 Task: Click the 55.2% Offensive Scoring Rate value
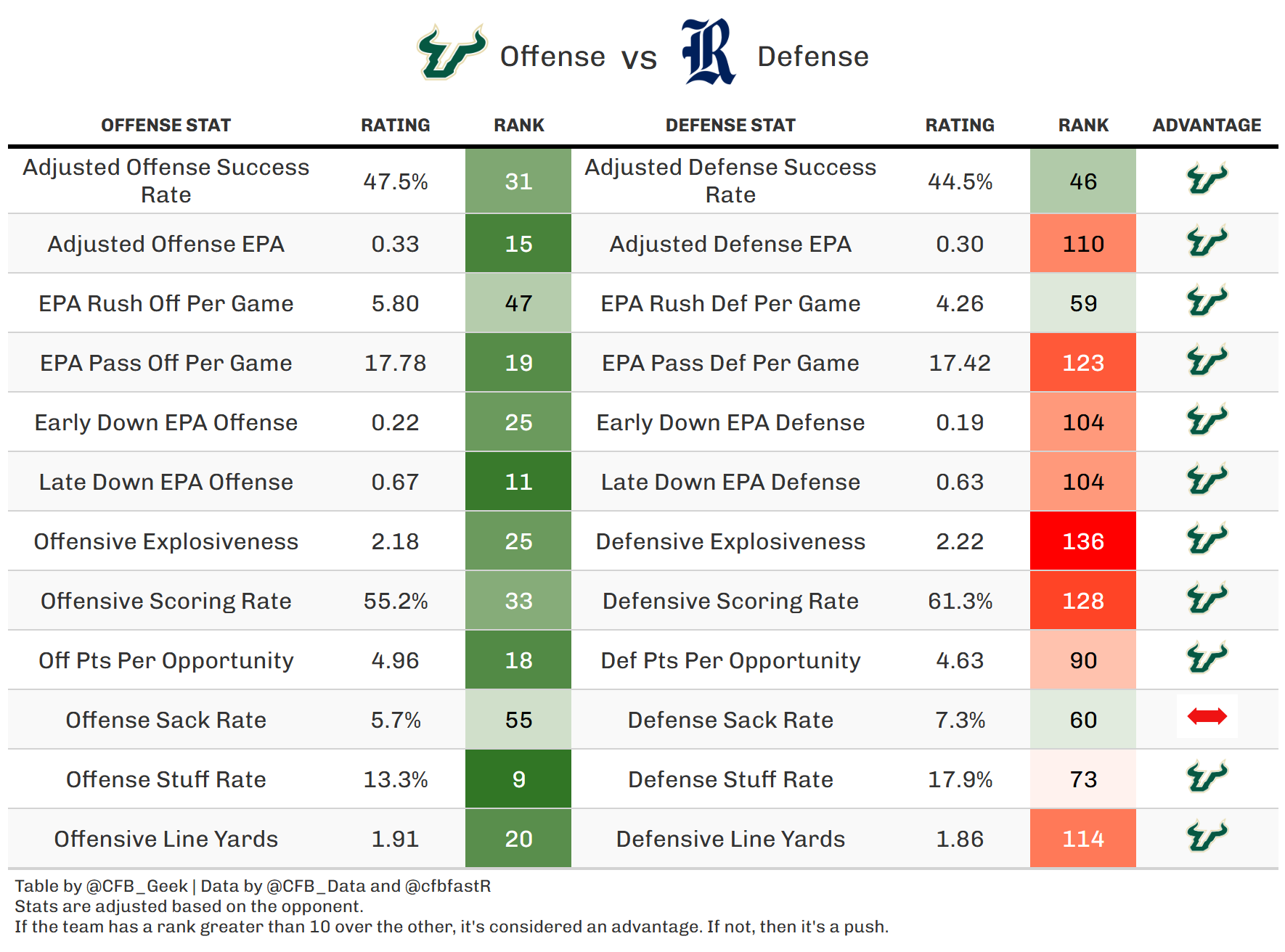pos(396,601)
